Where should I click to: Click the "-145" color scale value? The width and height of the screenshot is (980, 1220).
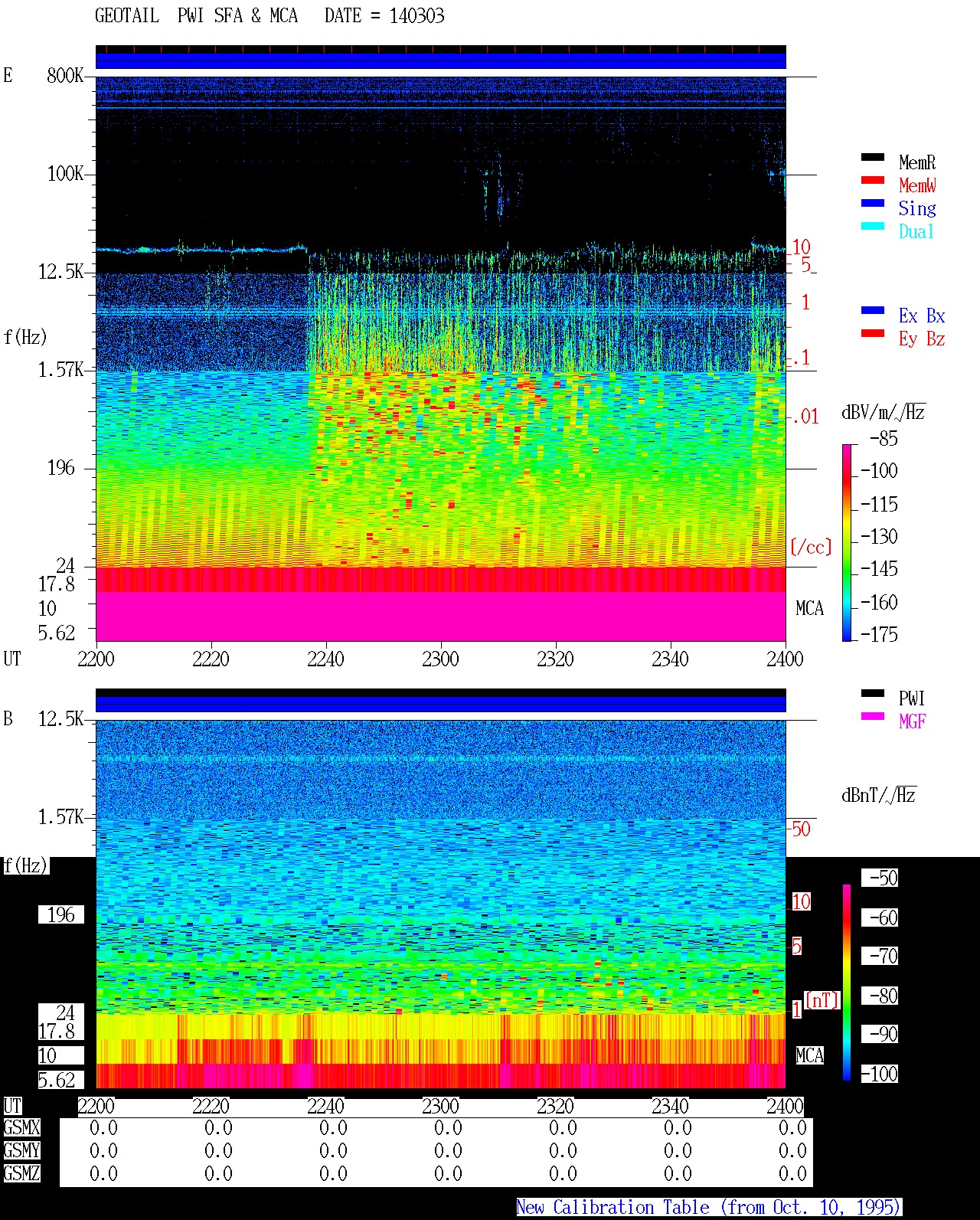pos(879,569)
